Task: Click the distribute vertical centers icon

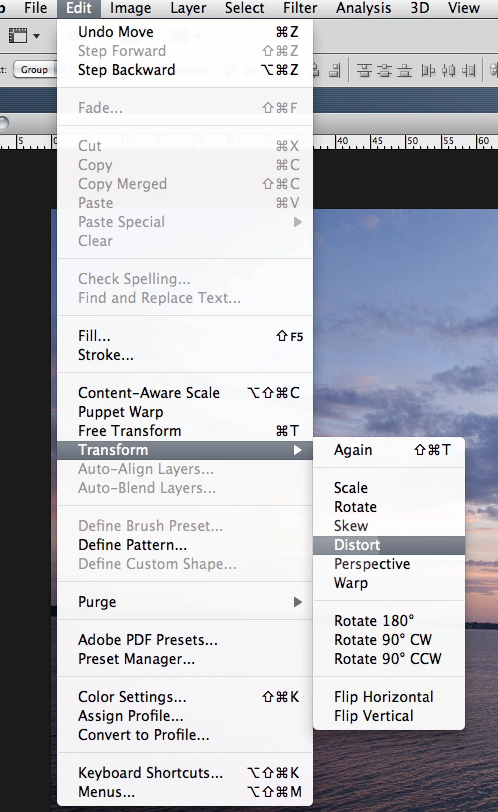Action: click(x=384, y=70)
